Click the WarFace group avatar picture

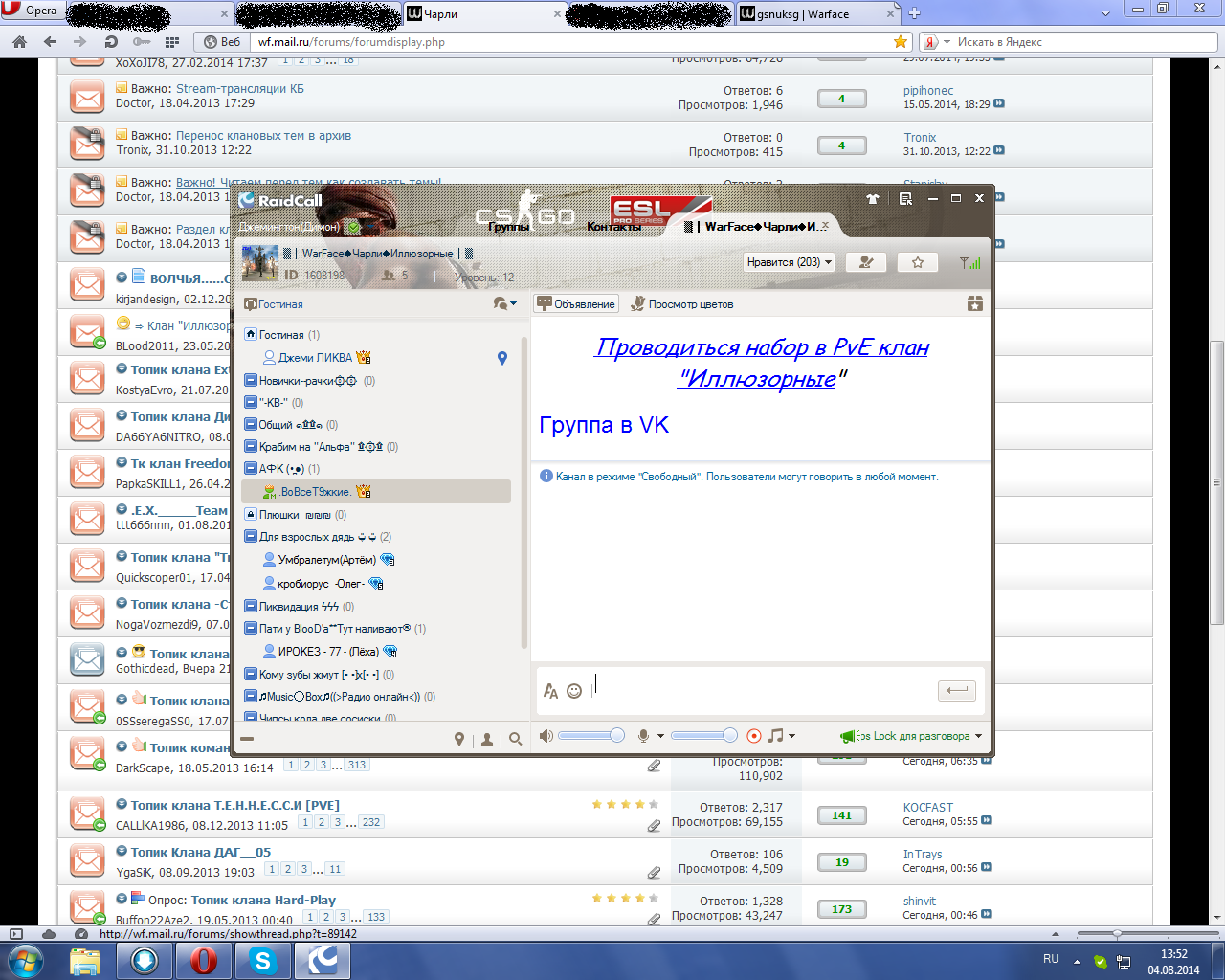click(x=259, y=263)
